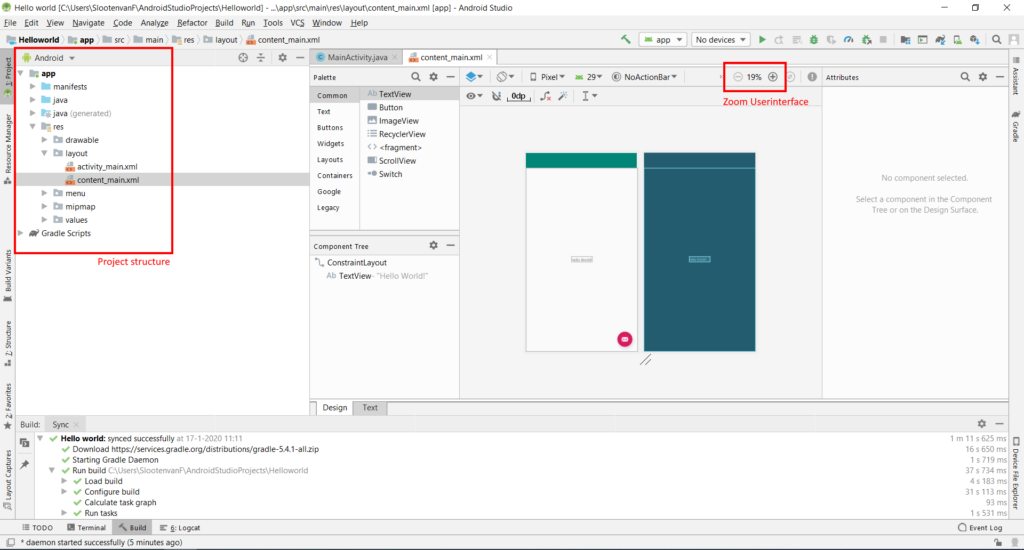Open Project panel gear settings
Viewport: 1024px width, 550px height.
click(x=282, y=57)
